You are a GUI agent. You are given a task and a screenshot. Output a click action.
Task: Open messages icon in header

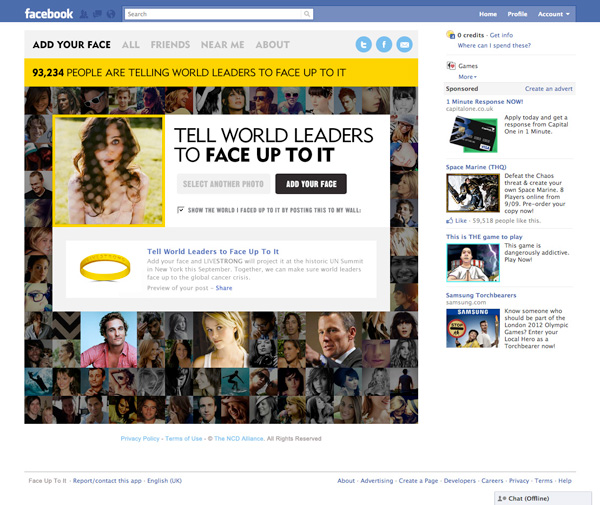pos(97,15)
